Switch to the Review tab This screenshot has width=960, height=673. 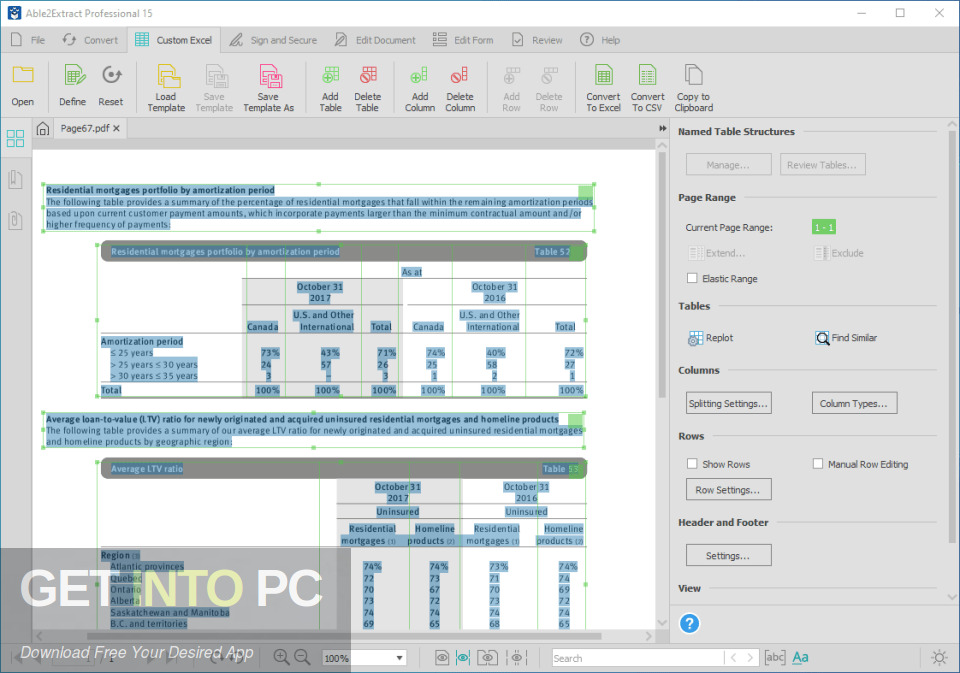click(x=538, y=40)
